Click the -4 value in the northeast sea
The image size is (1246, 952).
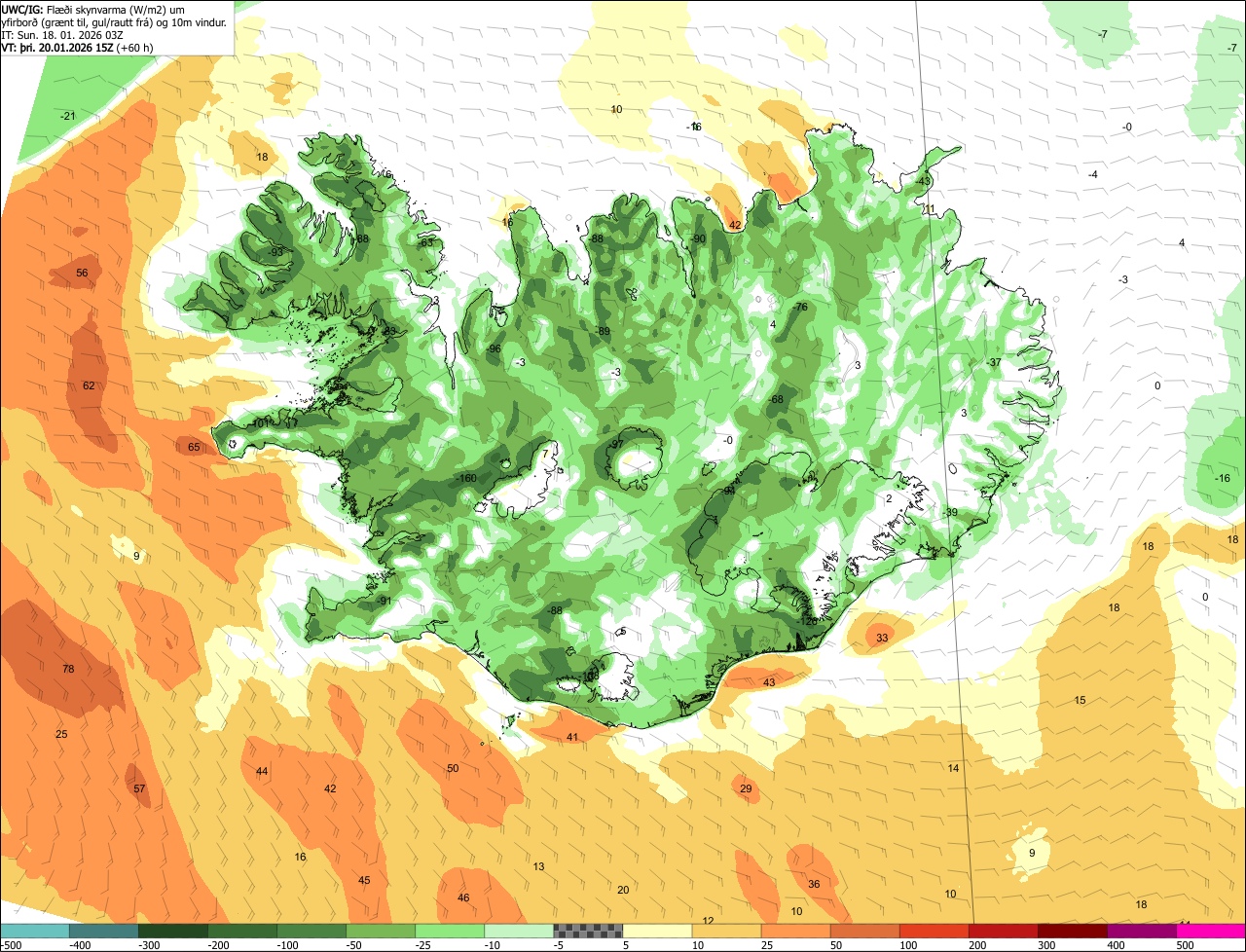point(1093,173)
